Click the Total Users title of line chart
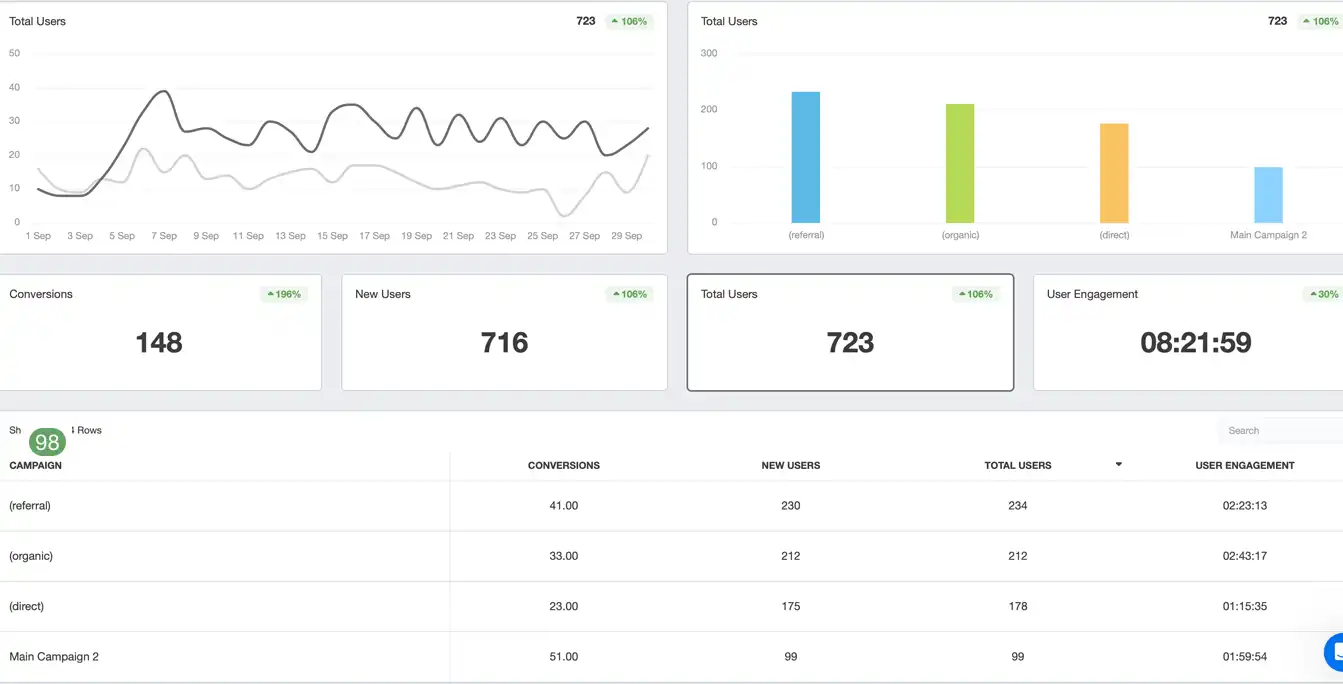The image size is (1343, 684). pyautogui.click(x=38, y=21)
